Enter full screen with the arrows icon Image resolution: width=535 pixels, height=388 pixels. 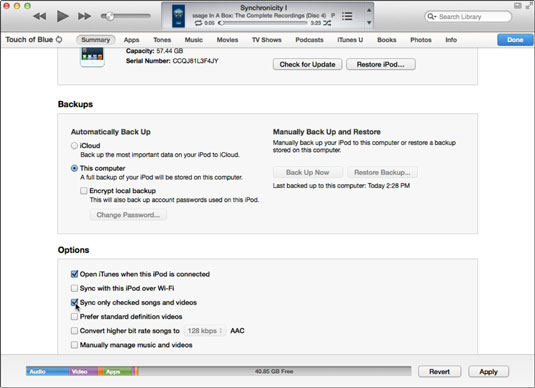(x=530, y=5)
